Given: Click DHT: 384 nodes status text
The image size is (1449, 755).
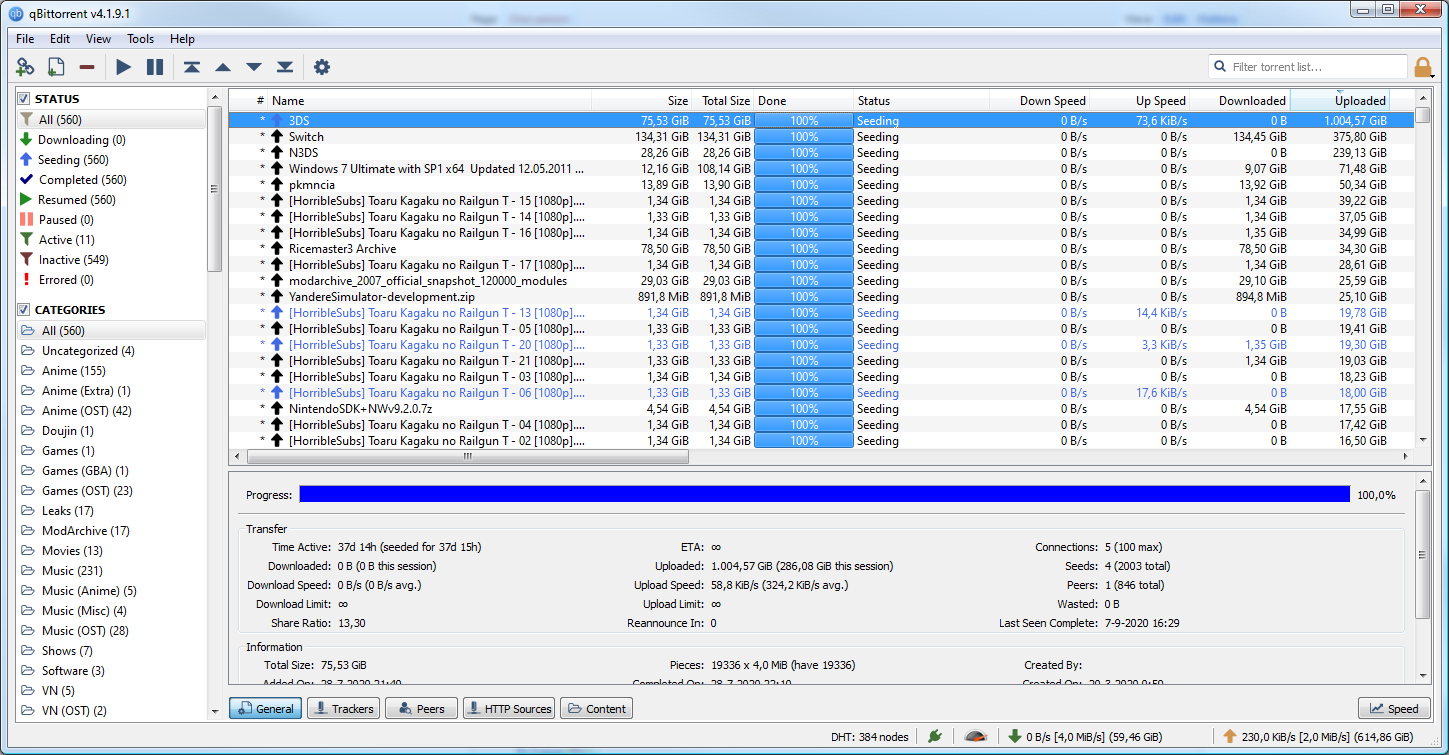Looking at the screenshot, I should [x=870, y=737].
